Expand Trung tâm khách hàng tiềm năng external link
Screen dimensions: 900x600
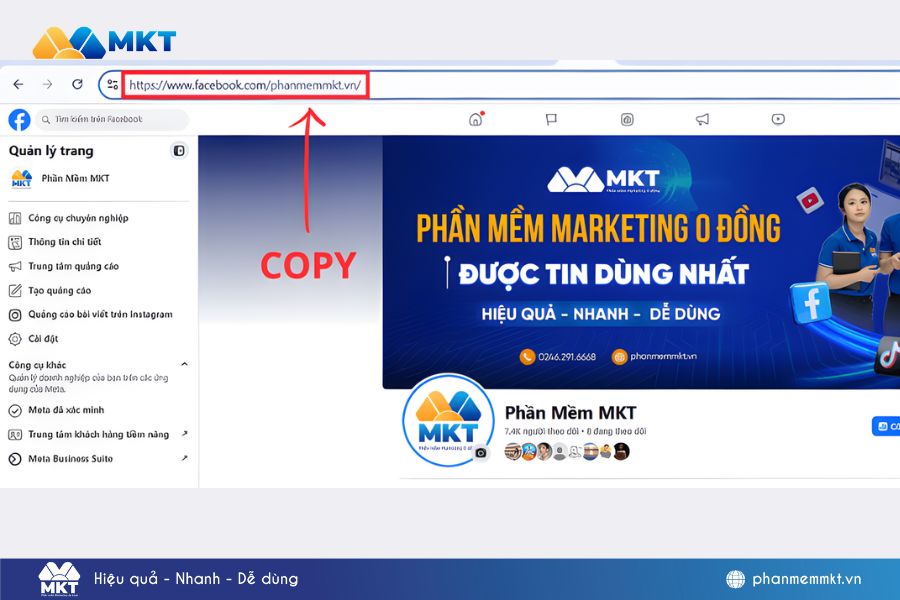coord(183,435)
